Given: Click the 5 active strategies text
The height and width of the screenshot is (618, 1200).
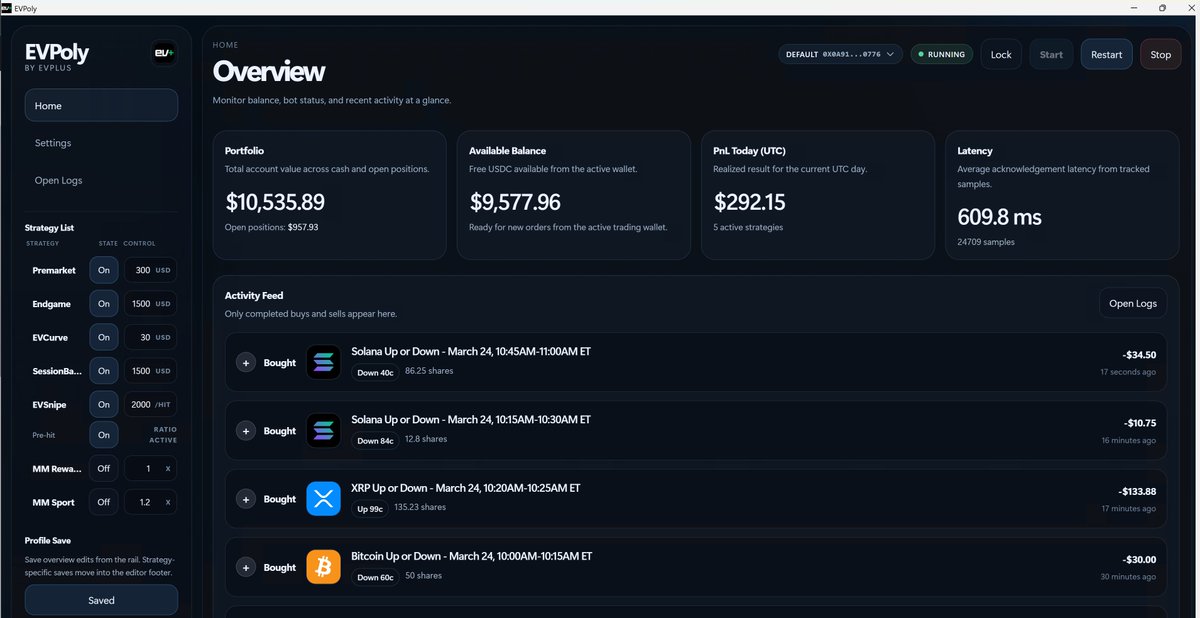Looking at the screenshot, I should click(x=750, y=227).
